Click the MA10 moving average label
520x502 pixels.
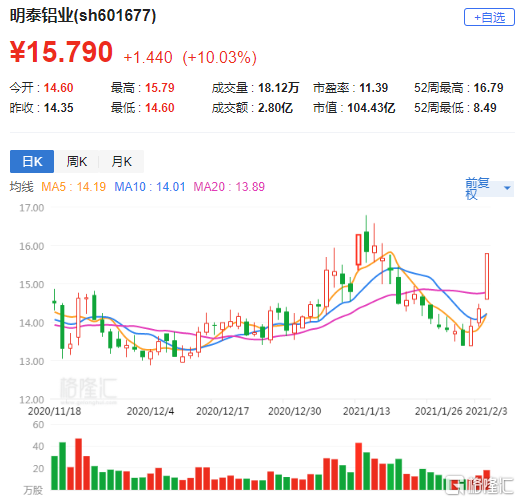(x=150, y=187)
